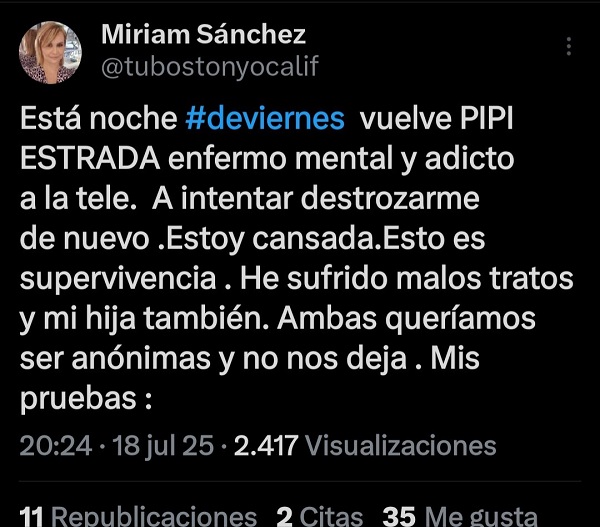Image resolution: width=600 pixels, height=527 pixels.
Task: Open the #deviernes hashtag
Action: 265,118
